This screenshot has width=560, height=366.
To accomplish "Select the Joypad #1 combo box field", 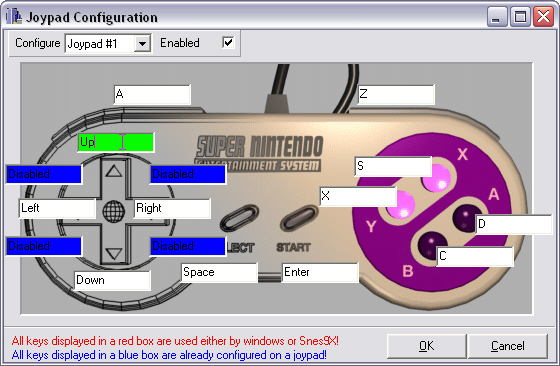I will click(x=108, y=44).
